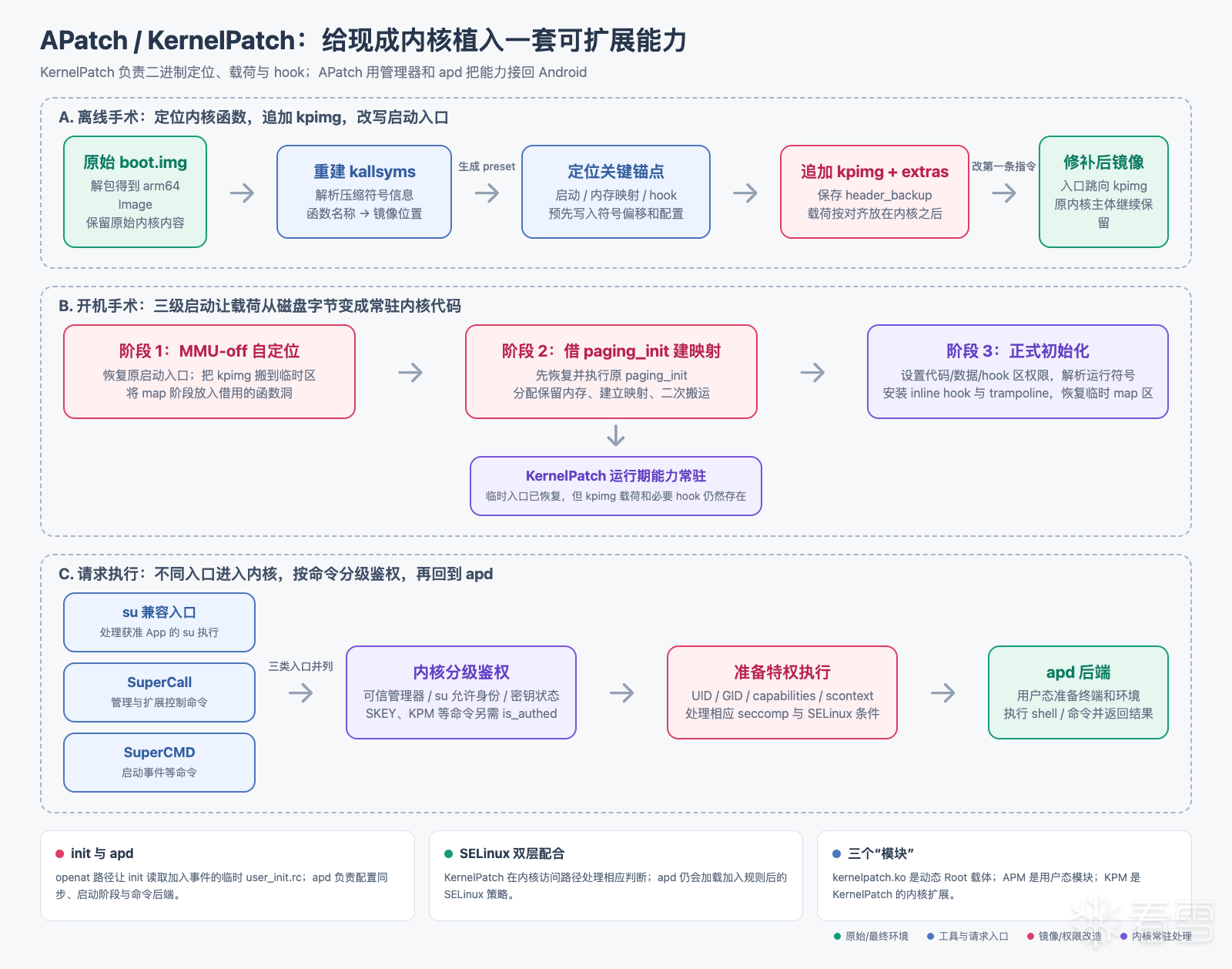Viewport: 1232px width, 969px height.
Task: Click section heading B. 开机手术
Action: click(259, 306)
